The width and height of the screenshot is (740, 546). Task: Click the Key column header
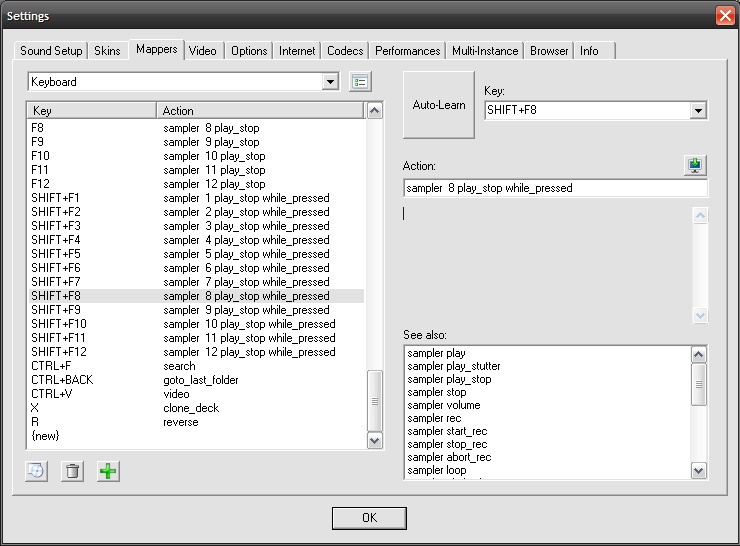(90, 111)
